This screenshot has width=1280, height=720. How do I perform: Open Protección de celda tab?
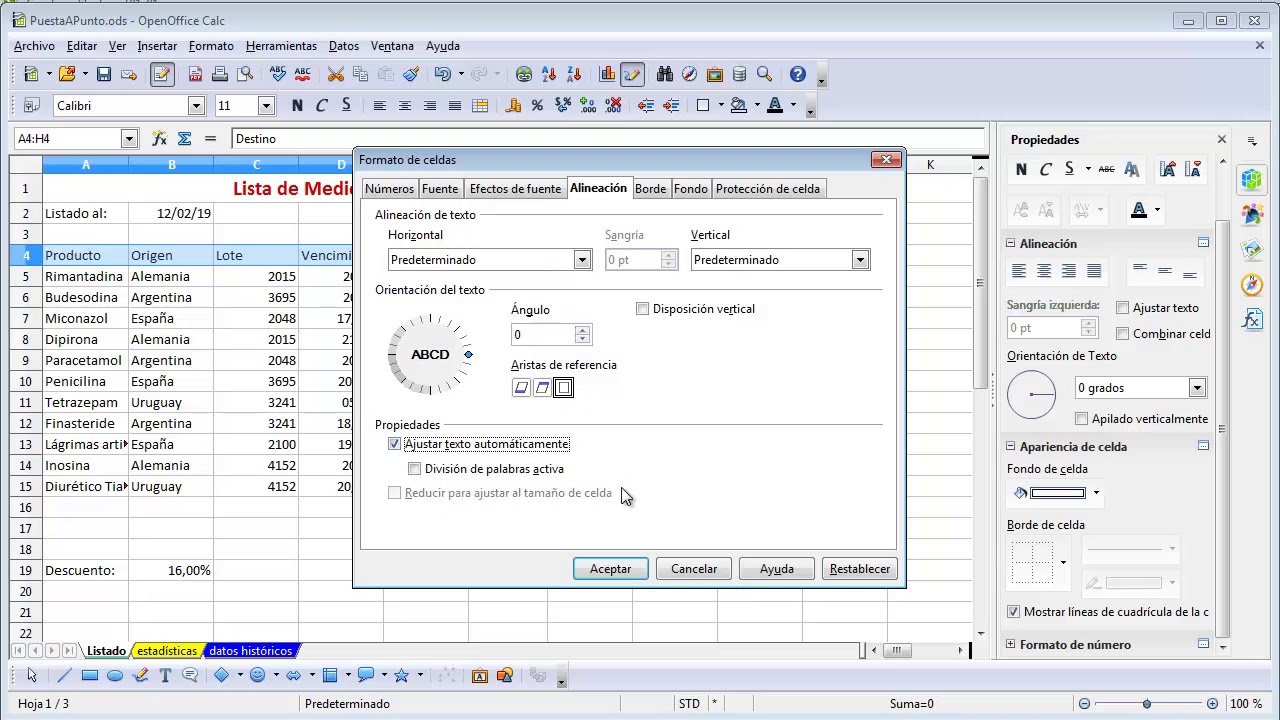[x=768, y=189]
